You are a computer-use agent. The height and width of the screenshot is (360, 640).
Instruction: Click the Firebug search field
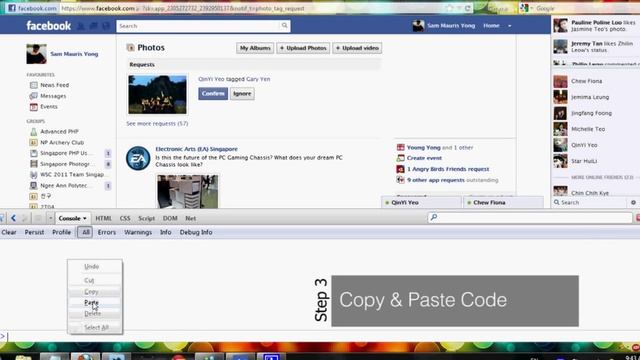[530, 218]
